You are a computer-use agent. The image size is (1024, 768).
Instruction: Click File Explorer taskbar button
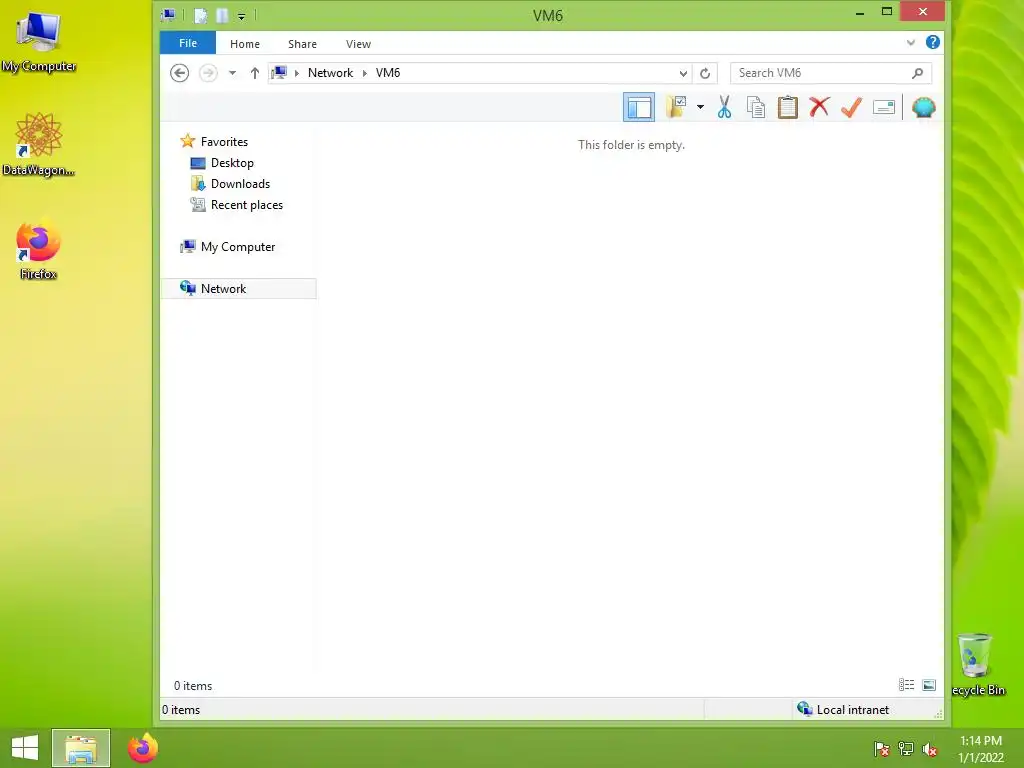point(81,748)
